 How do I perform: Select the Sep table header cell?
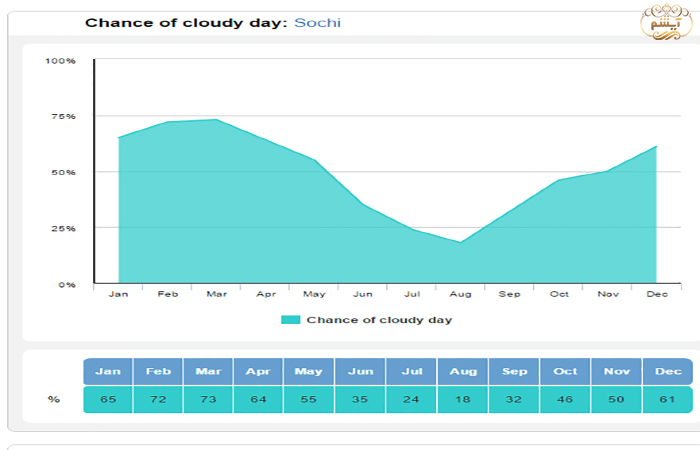coord(514,371)
